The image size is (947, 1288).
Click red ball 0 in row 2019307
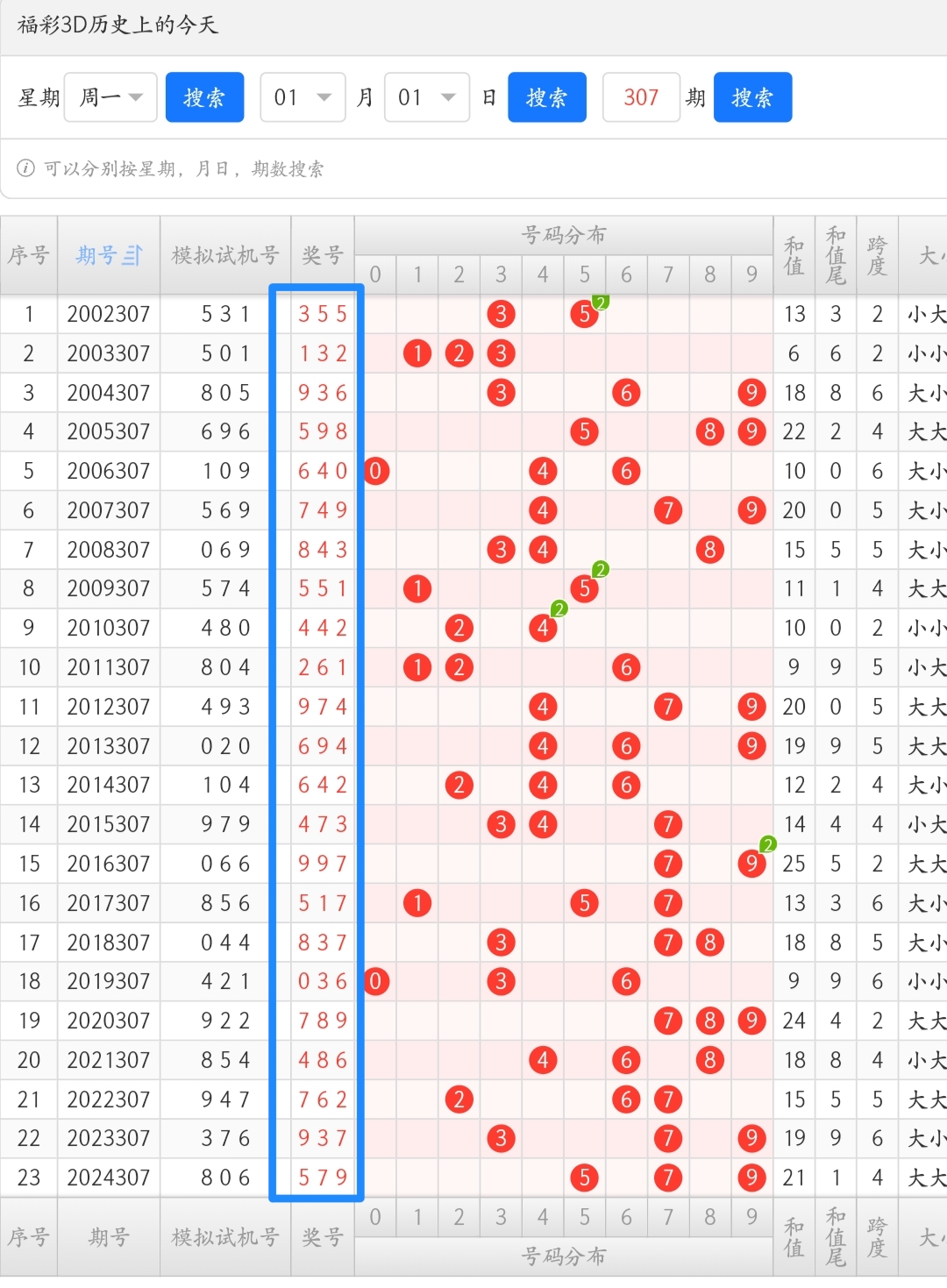375,981
